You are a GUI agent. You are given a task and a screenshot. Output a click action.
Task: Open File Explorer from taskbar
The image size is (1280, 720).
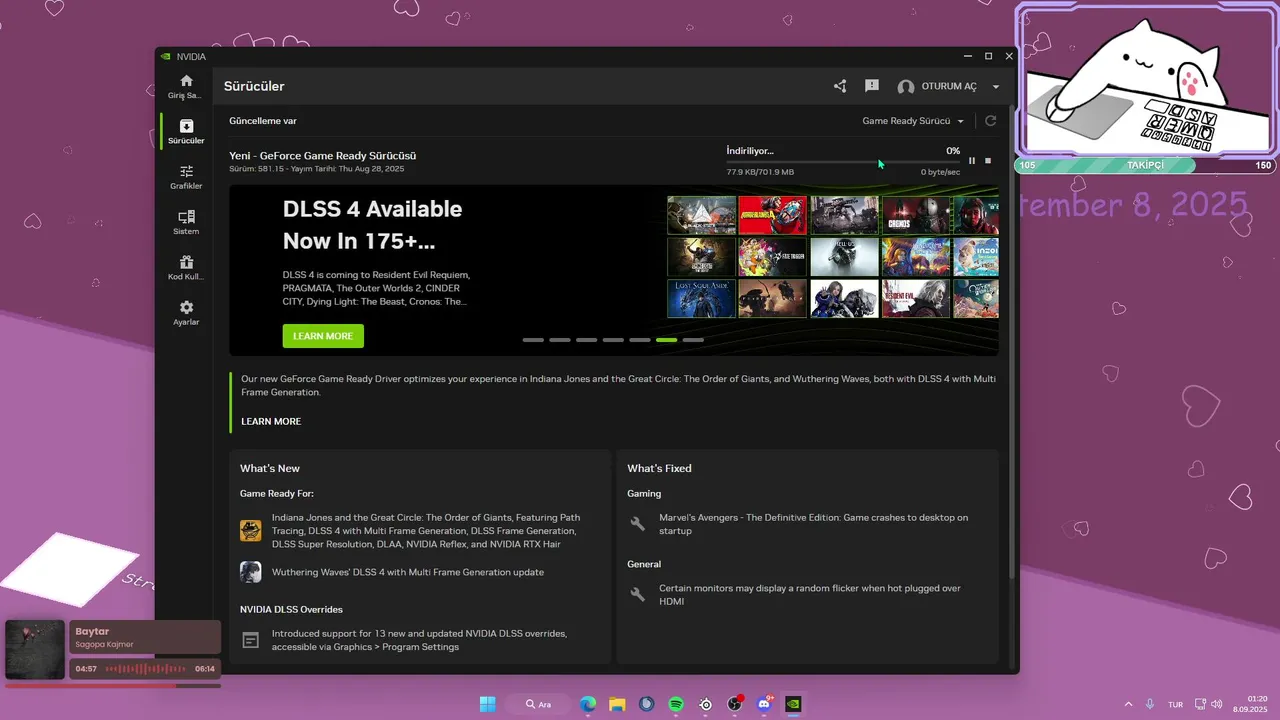(x=617, y=704)
